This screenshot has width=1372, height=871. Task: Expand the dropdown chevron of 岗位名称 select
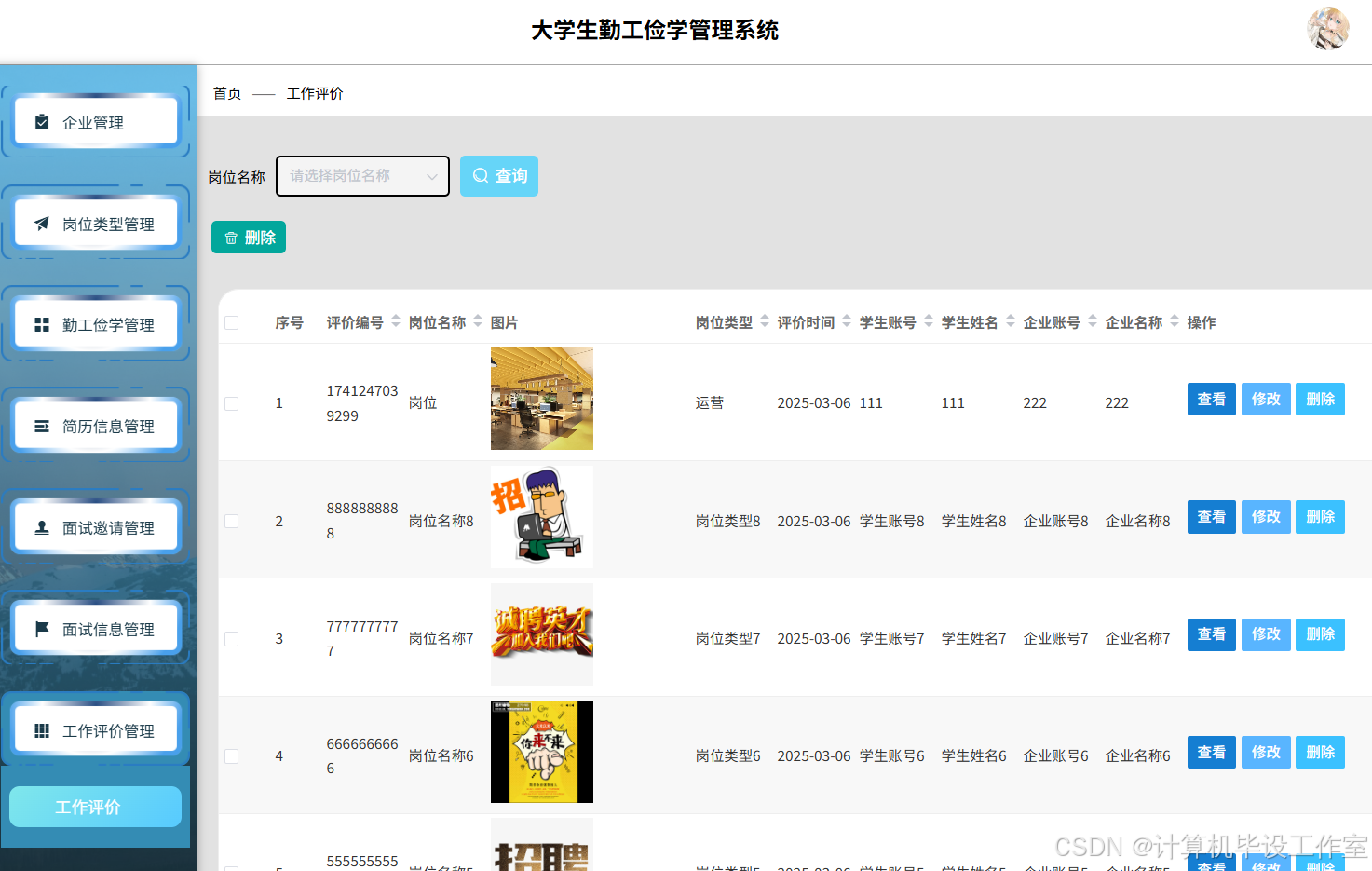[x=431, y=177]
